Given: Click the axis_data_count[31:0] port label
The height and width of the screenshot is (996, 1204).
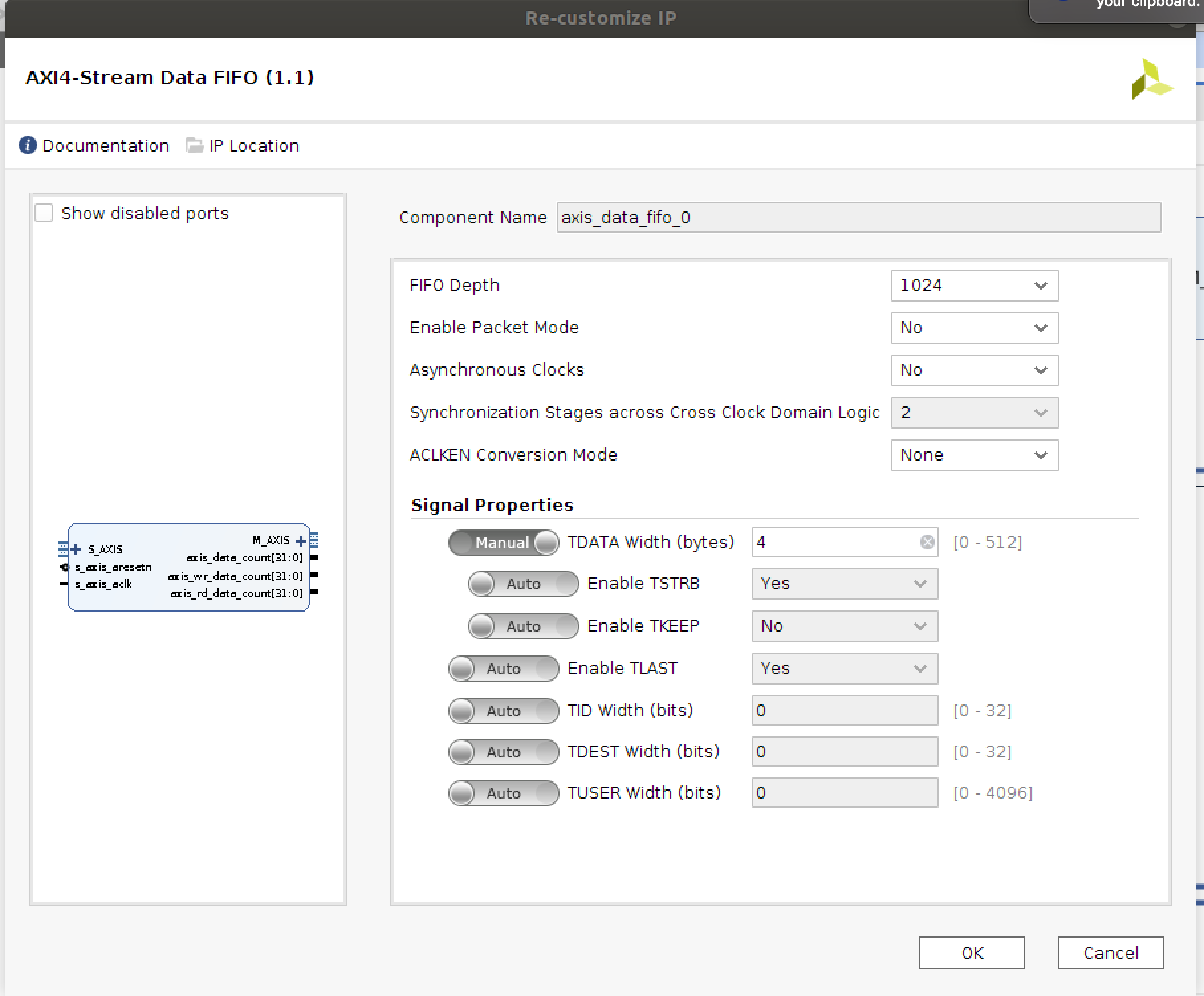Looking at the screenshot, I should point(245,558).
